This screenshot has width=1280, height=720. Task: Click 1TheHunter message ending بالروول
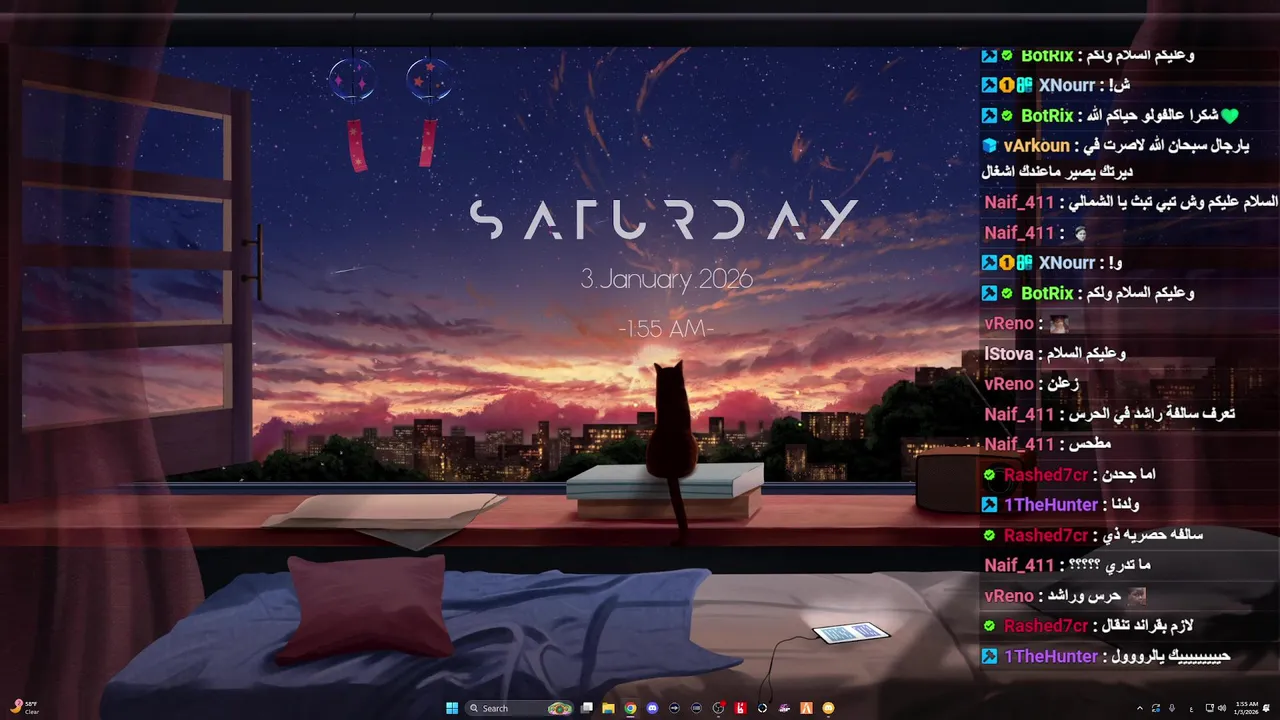point(1106,656)
